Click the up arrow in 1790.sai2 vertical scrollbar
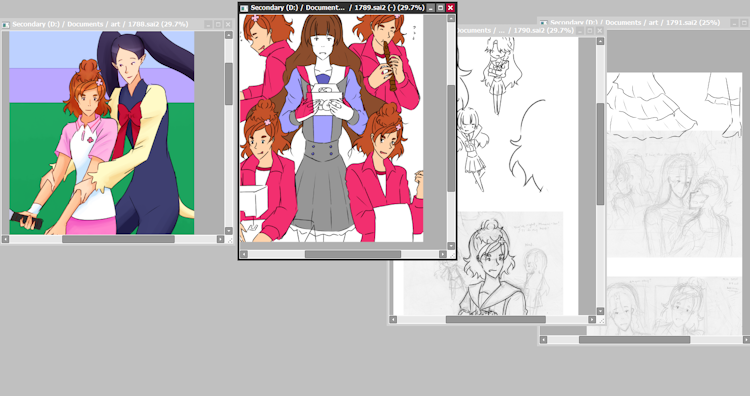750x396 pixels. (600, 41)
